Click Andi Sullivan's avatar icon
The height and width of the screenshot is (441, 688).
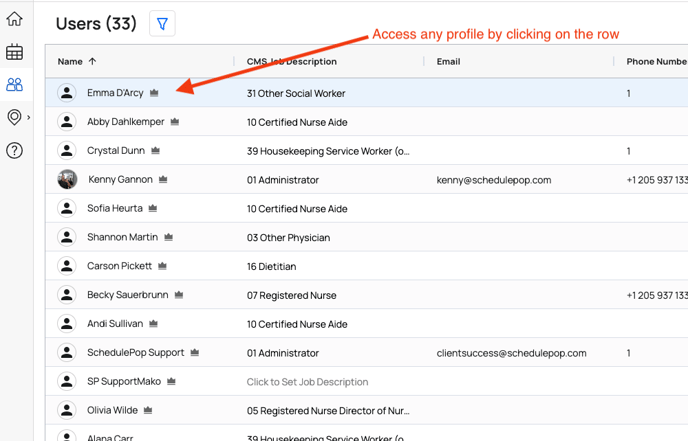click(x=67, y=324)
